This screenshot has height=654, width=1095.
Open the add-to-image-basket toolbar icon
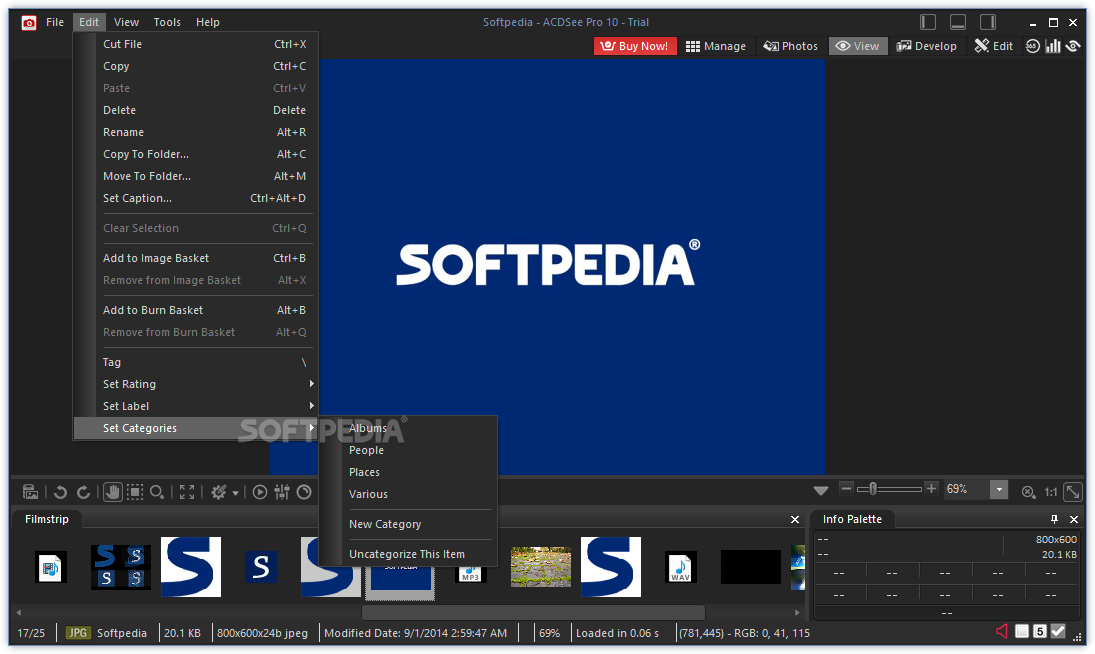(30, 492)
